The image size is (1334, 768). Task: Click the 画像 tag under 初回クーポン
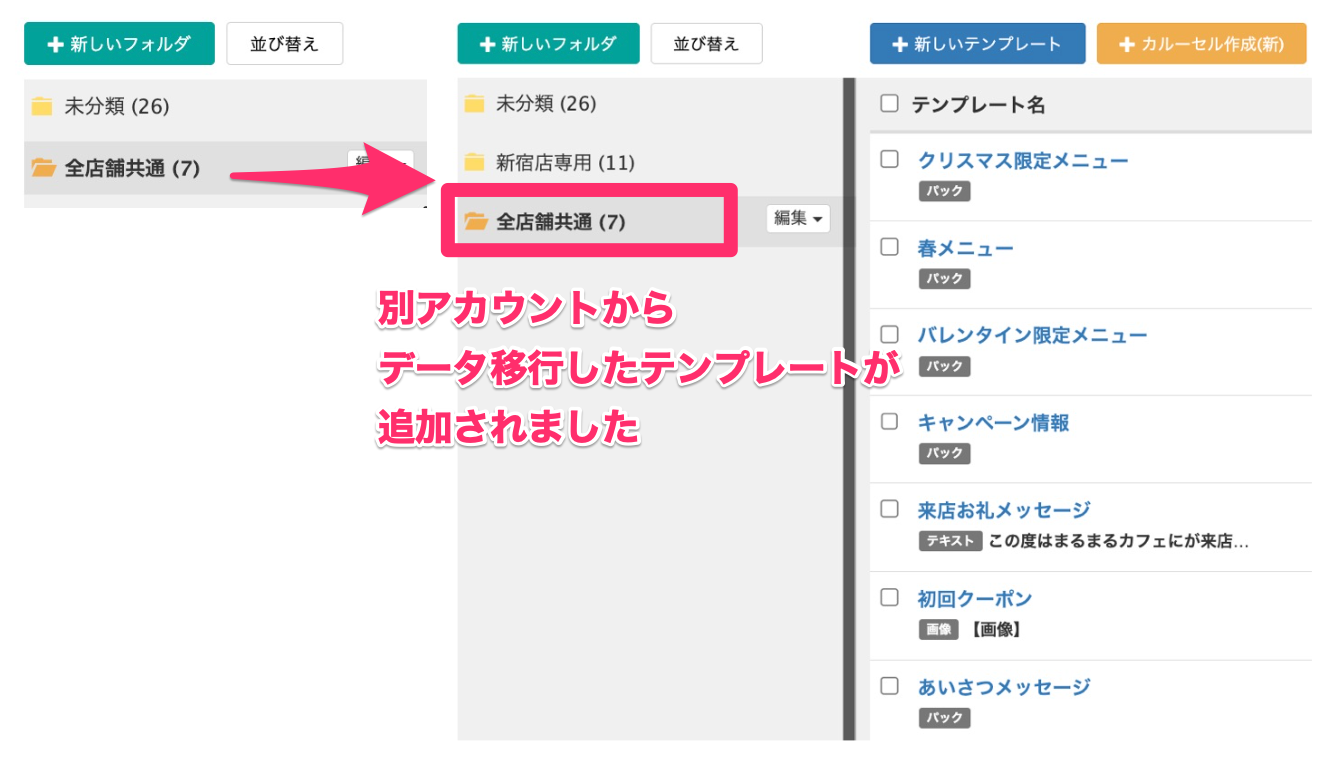click(938, 630)
